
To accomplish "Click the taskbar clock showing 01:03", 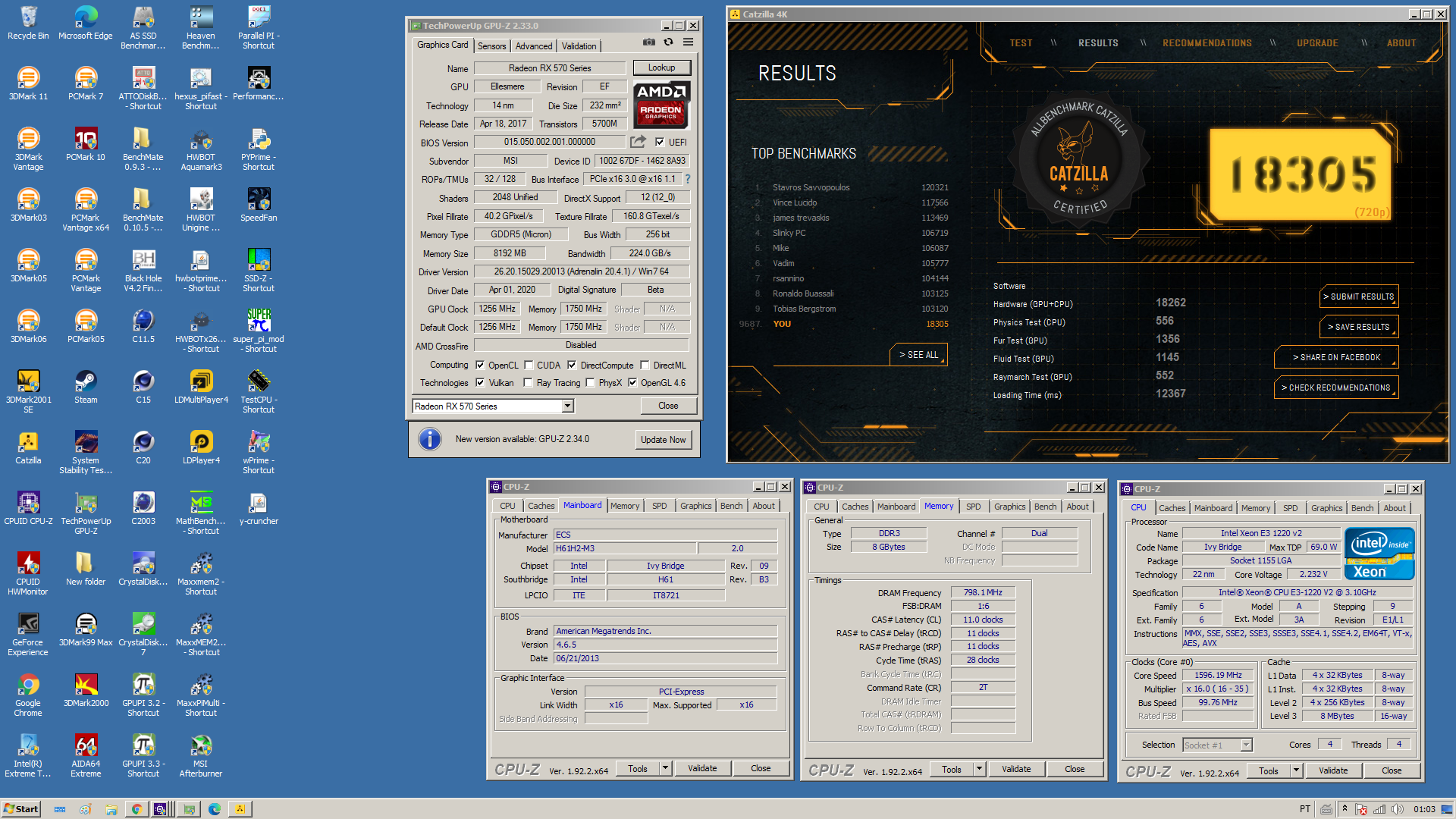I will coord(1423,809).
